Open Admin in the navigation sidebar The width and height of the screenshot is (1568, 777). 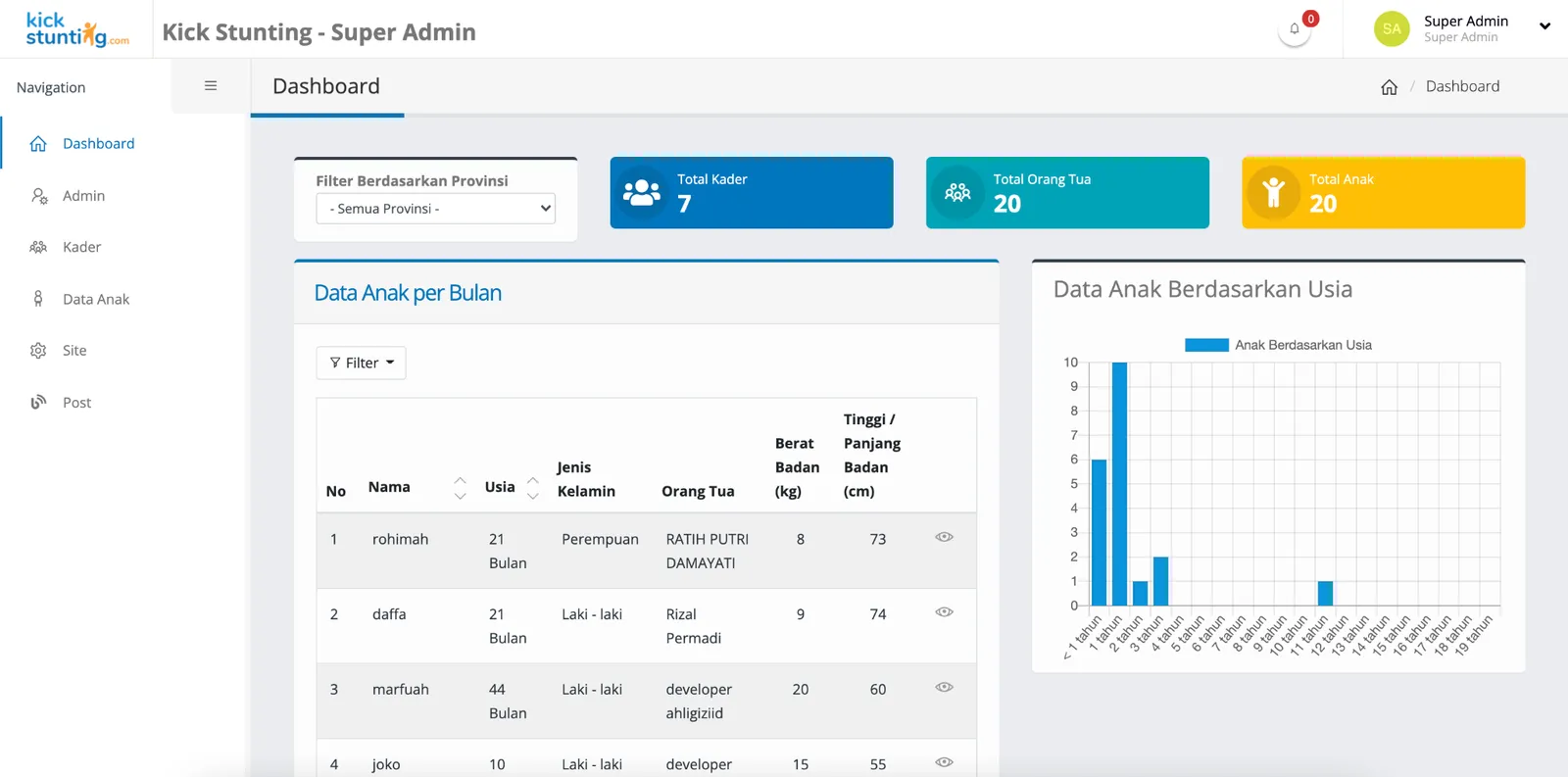84,196
